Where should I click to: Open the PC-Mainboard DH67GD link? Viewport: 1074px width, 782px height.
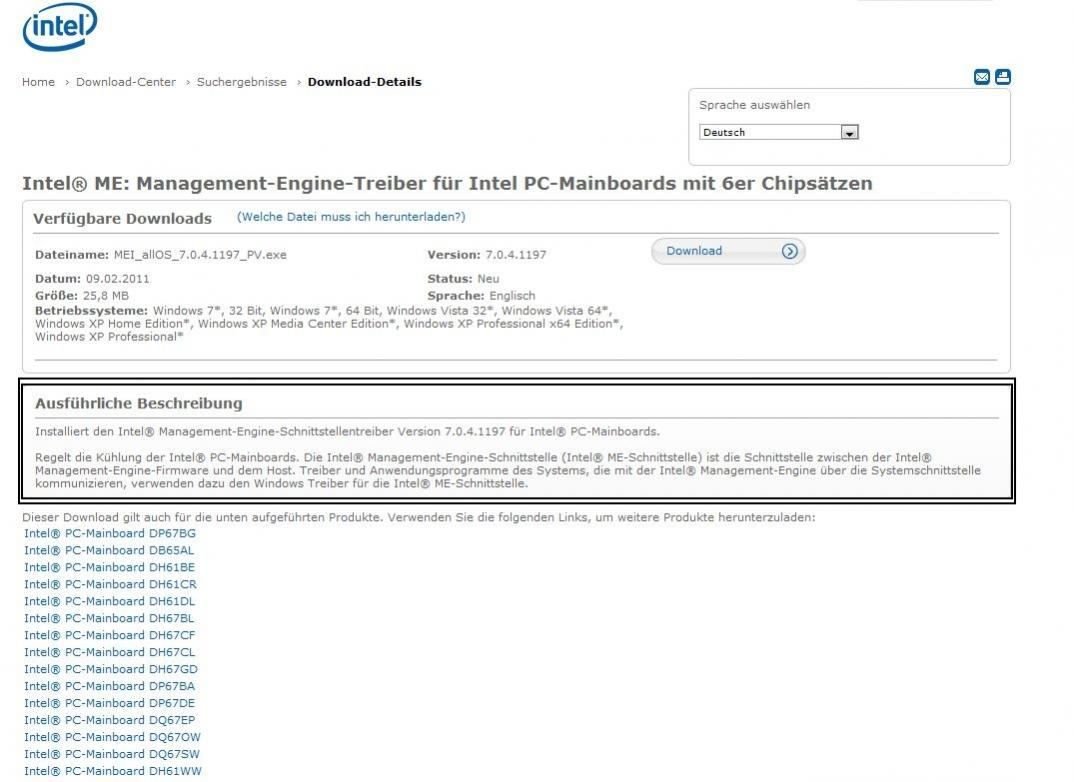tap(111, 669)
